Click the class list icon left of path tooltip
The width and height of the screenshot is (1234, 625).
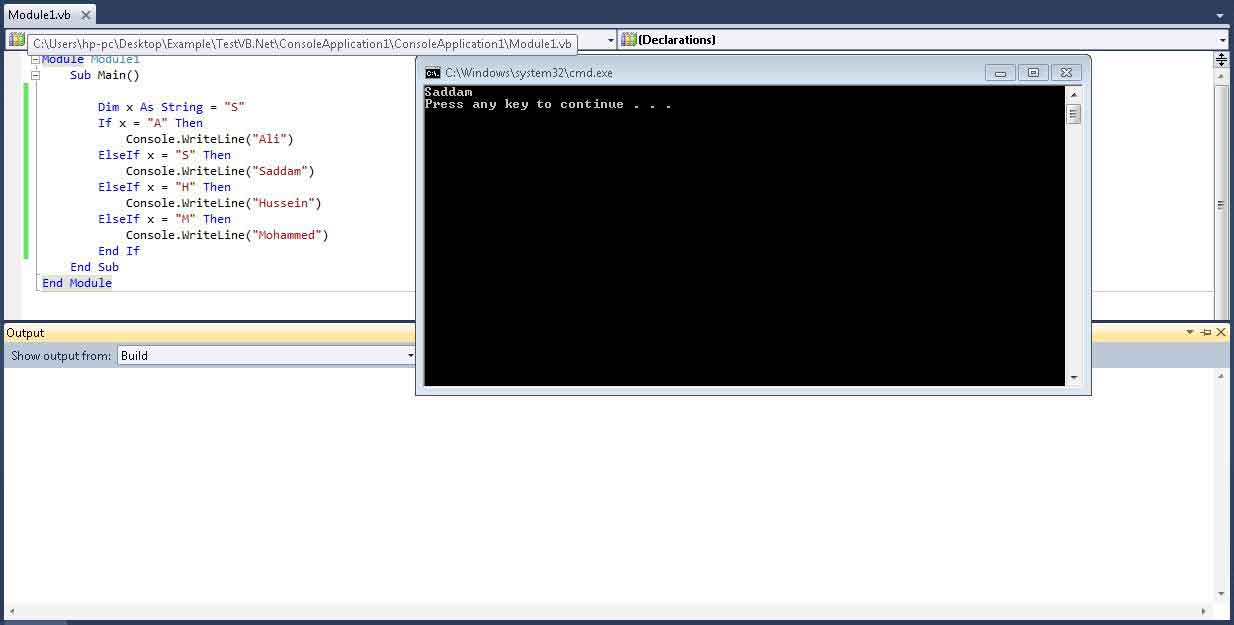(17, 40)
